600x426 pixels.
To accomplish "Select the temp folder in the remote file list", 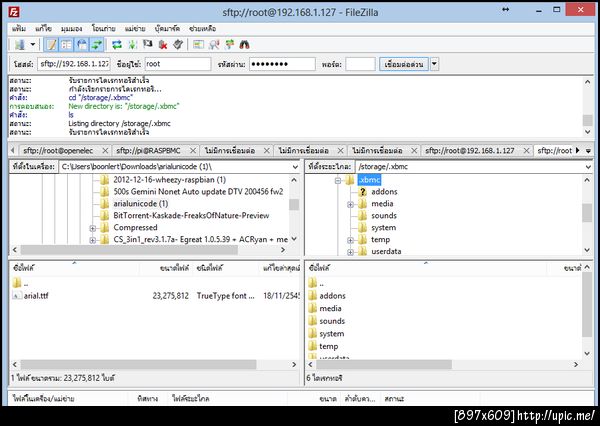I will [328, 346].
